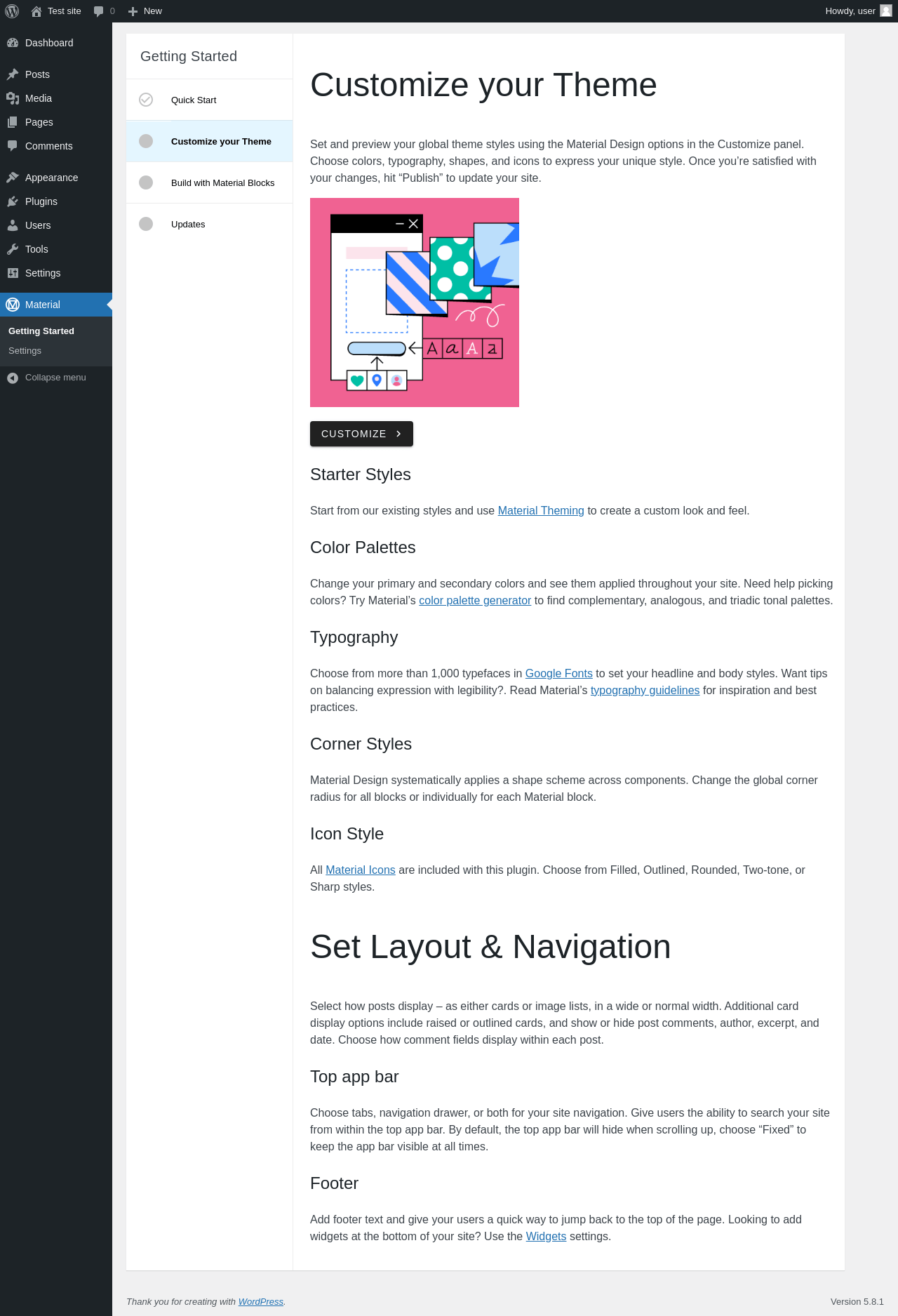Click the Dashboard gauge icon
This screenshot has width=898, height=1316.
click(x=13, y=43)
